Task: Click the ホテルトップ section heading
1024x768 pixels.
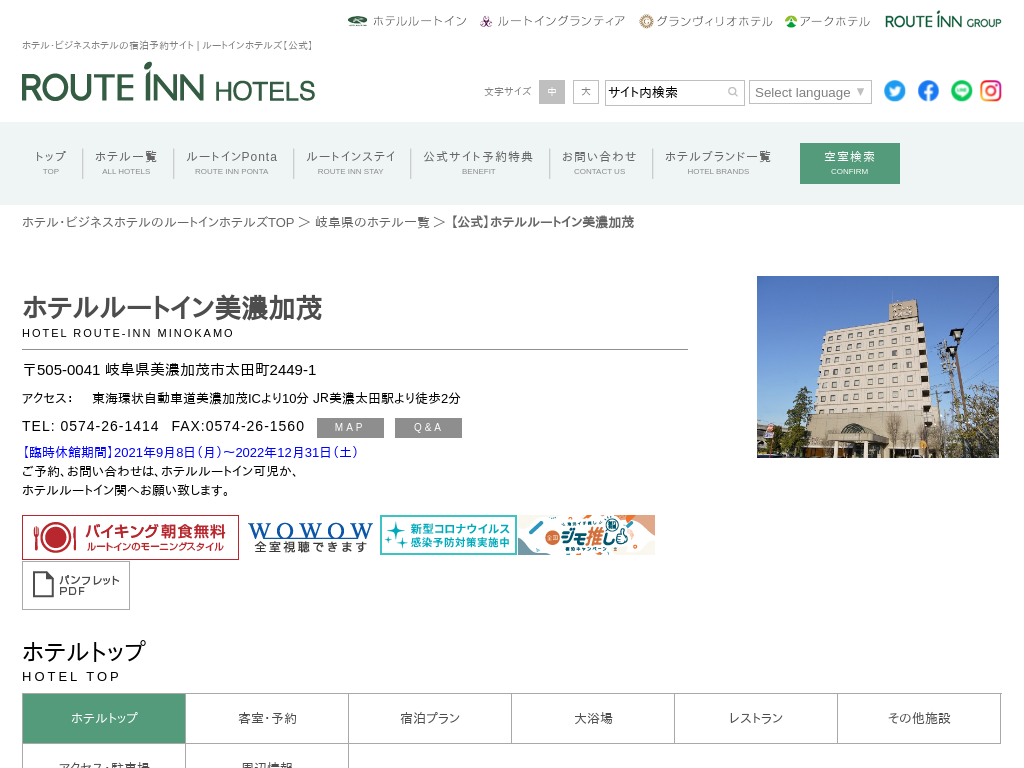Action: point(84,651)
